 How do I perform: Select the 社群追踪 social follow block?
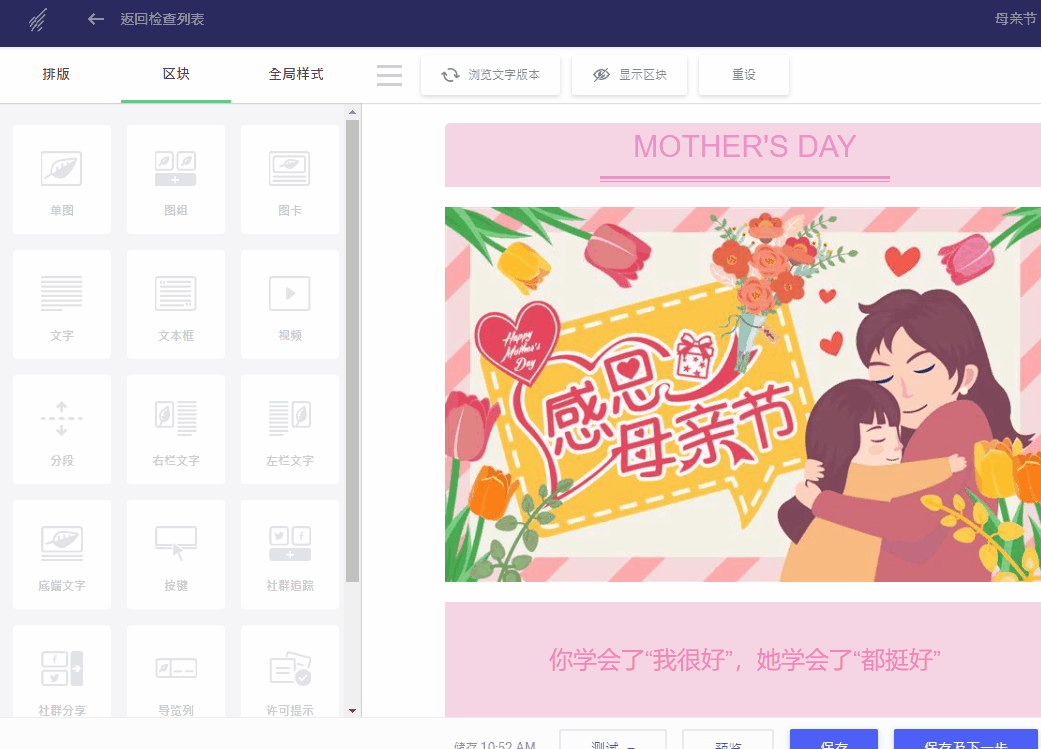click(289, 554)
